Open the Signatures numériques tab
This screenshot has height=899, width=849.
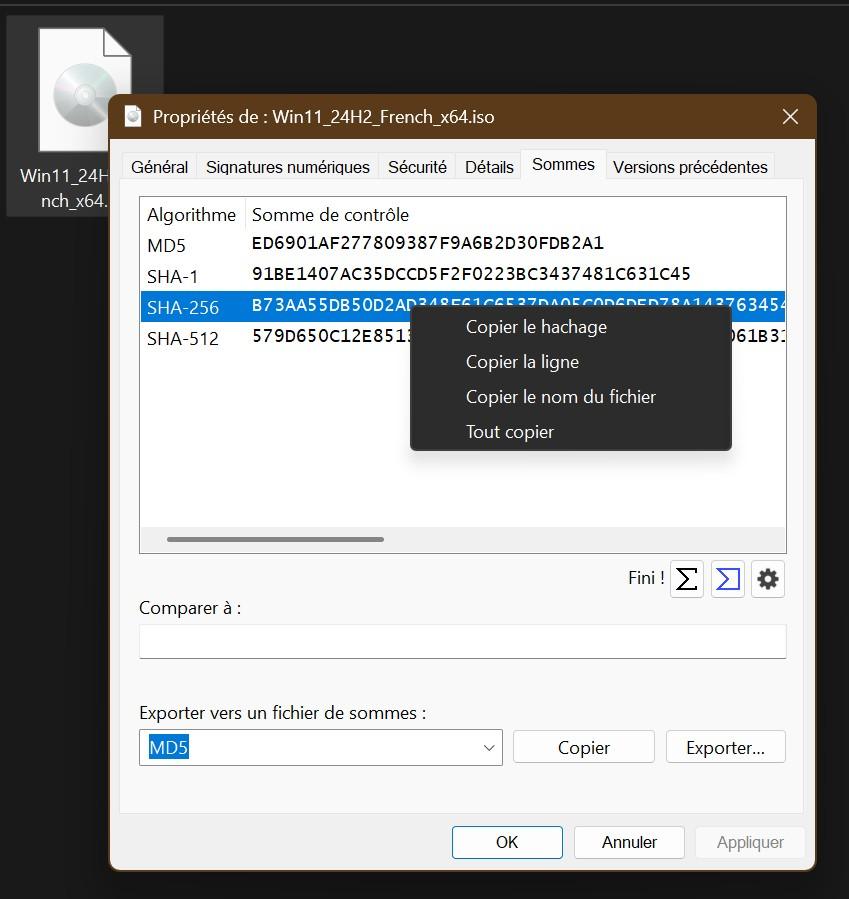tap(288, 167)
